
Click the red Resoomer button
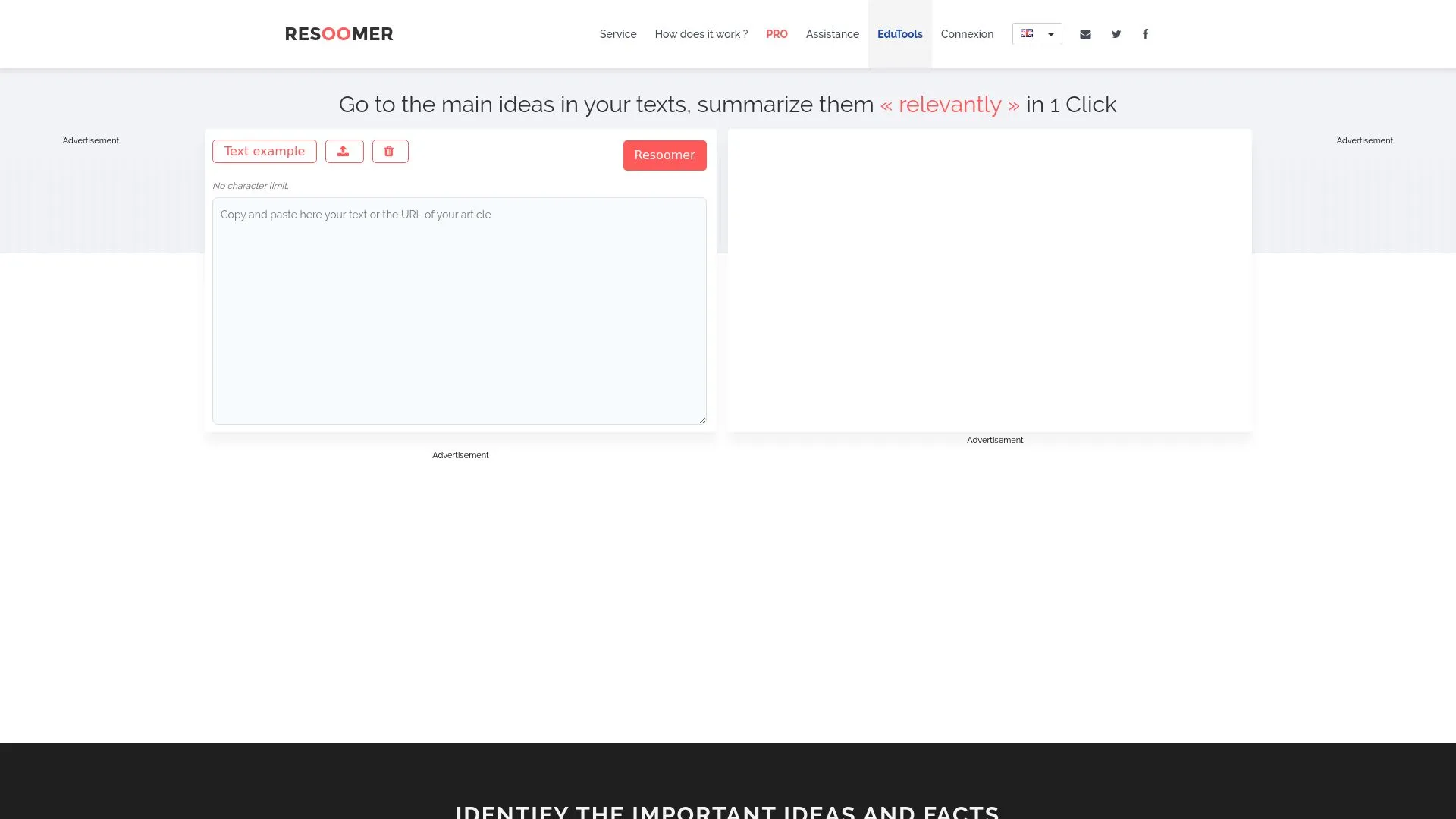click(665, 155)
